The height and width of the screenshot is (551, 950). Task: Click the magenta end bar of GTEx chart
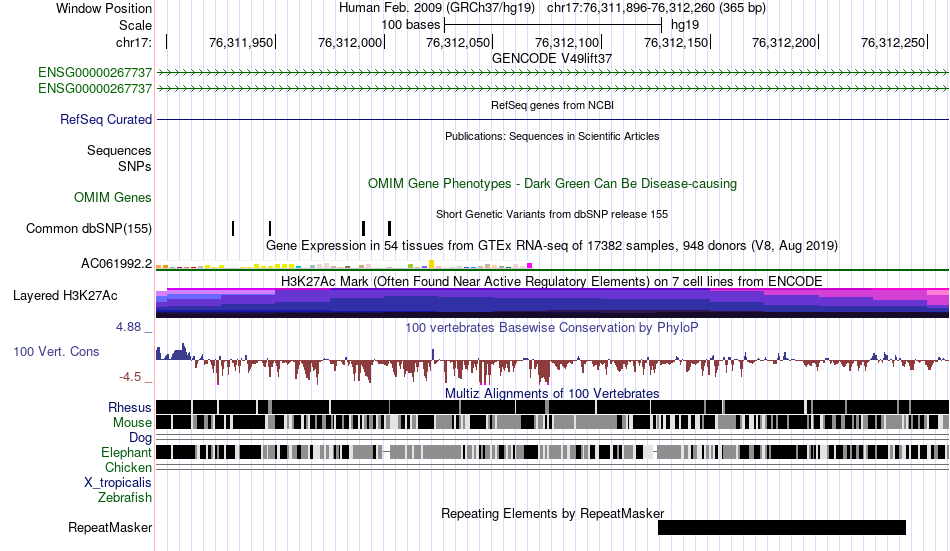click(530, 265)
